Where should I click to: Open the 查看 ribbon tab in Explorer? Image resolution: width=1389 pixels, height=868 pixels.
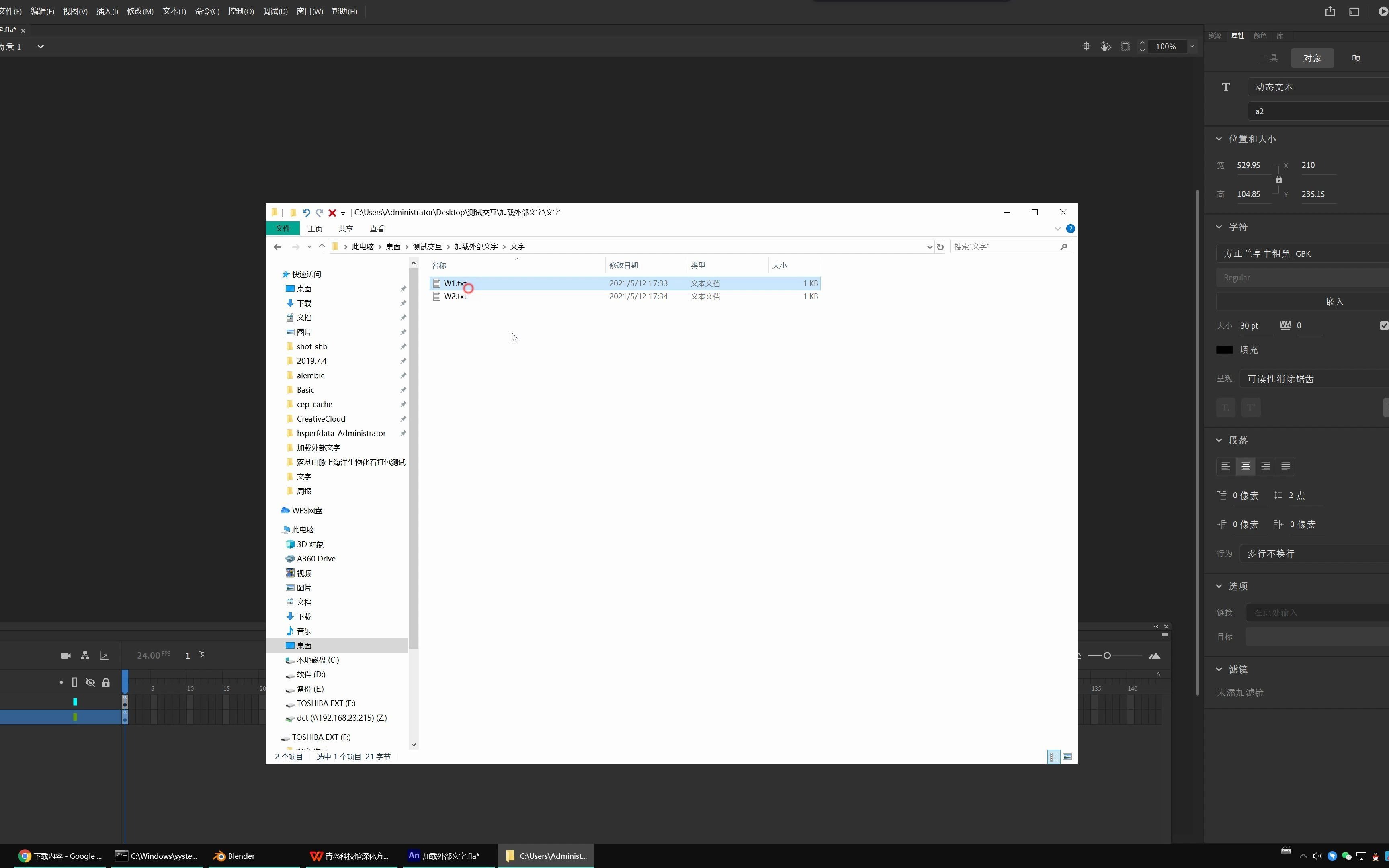point(377,229)
